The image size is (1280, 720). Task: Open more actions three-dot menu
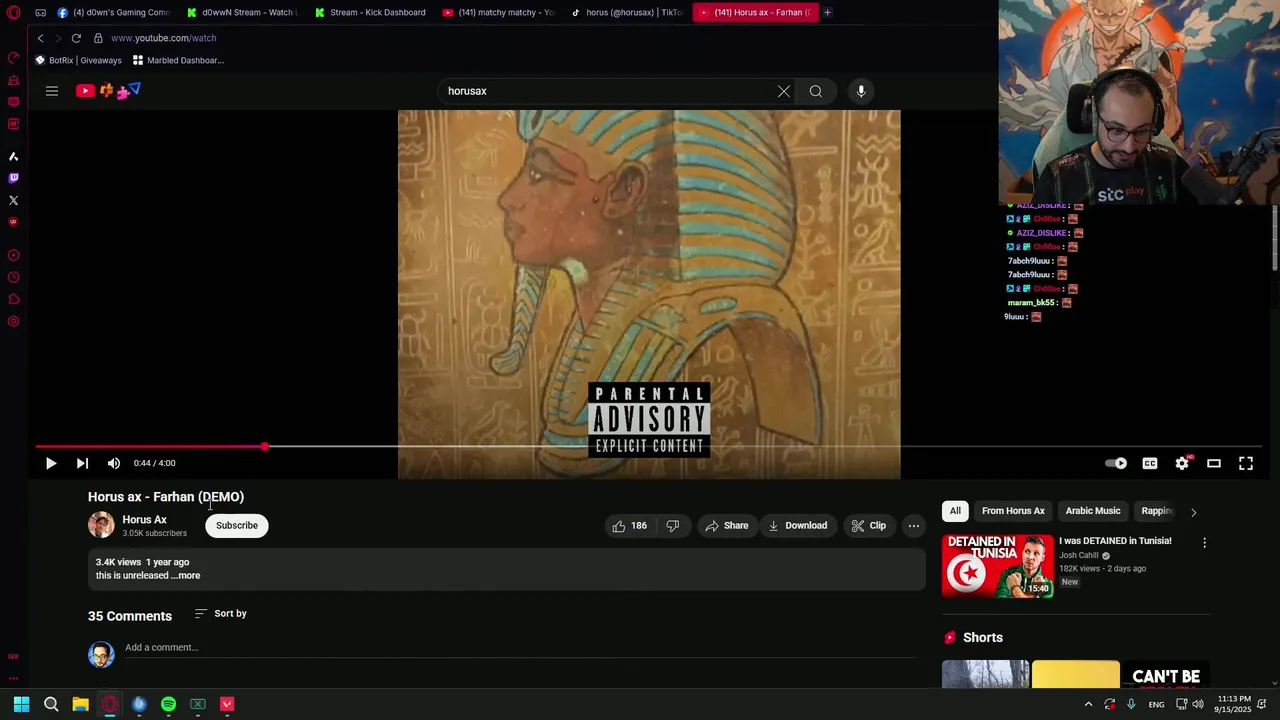914,525
